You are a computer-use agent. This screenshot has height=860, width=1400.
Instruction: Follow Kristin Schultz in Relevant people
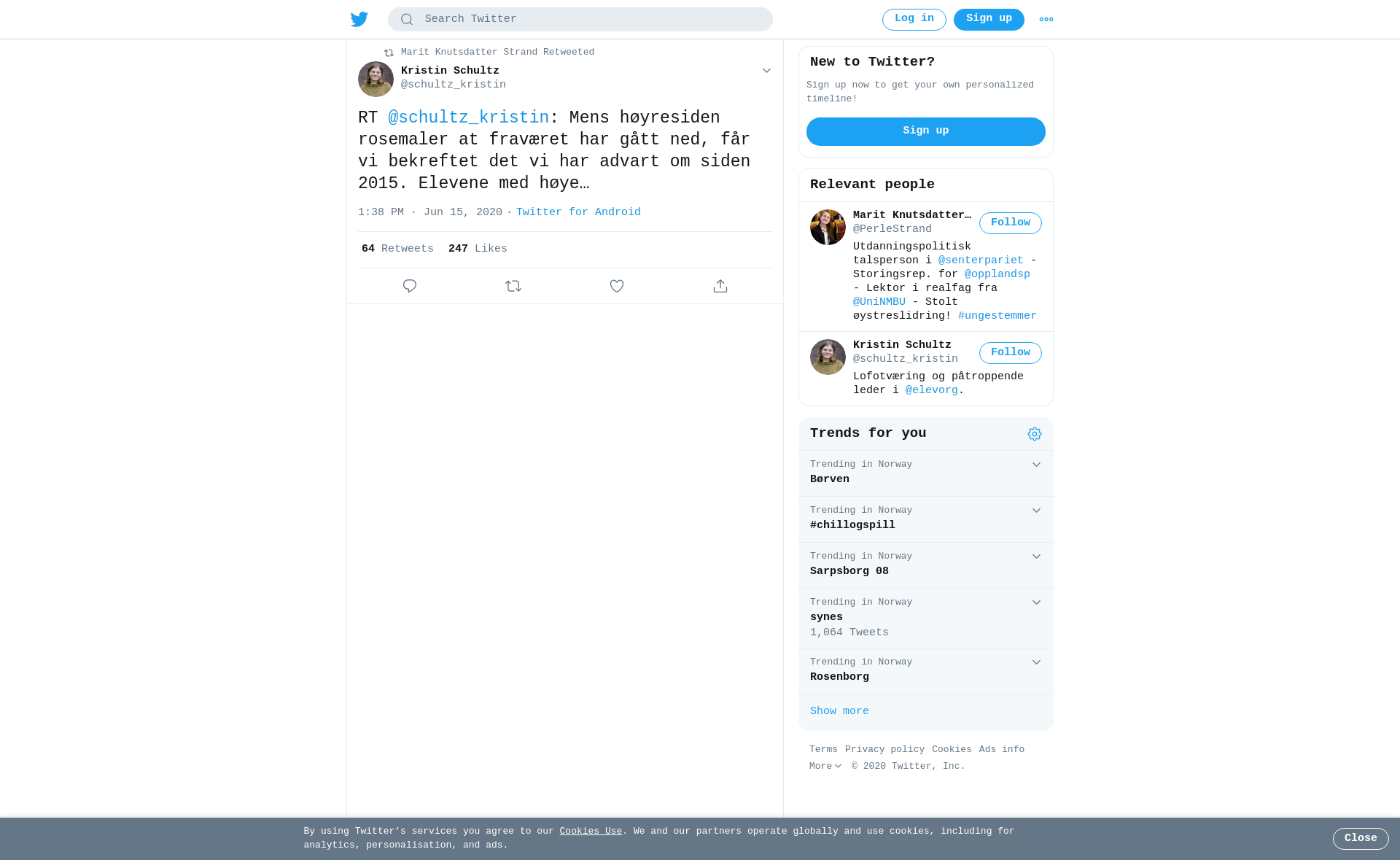(1011, 353)
